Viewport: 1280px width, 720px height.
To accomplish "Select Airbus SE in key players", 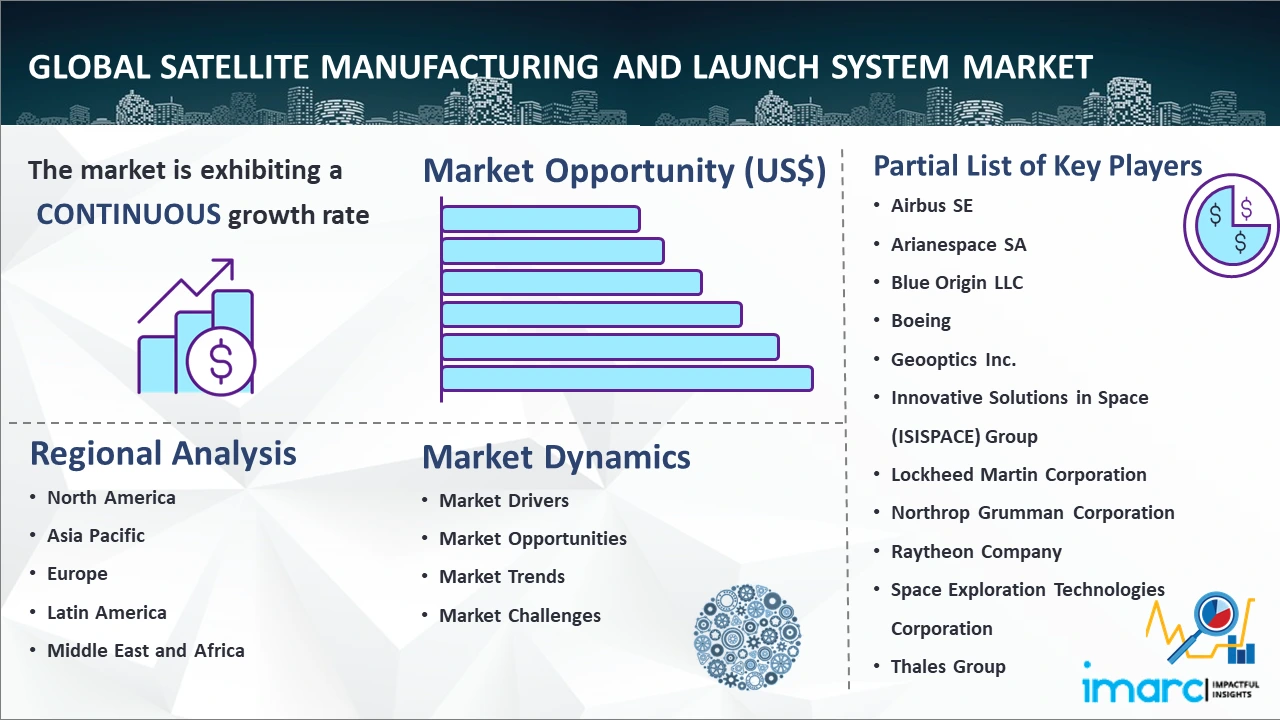I will (x=932, y=206).
